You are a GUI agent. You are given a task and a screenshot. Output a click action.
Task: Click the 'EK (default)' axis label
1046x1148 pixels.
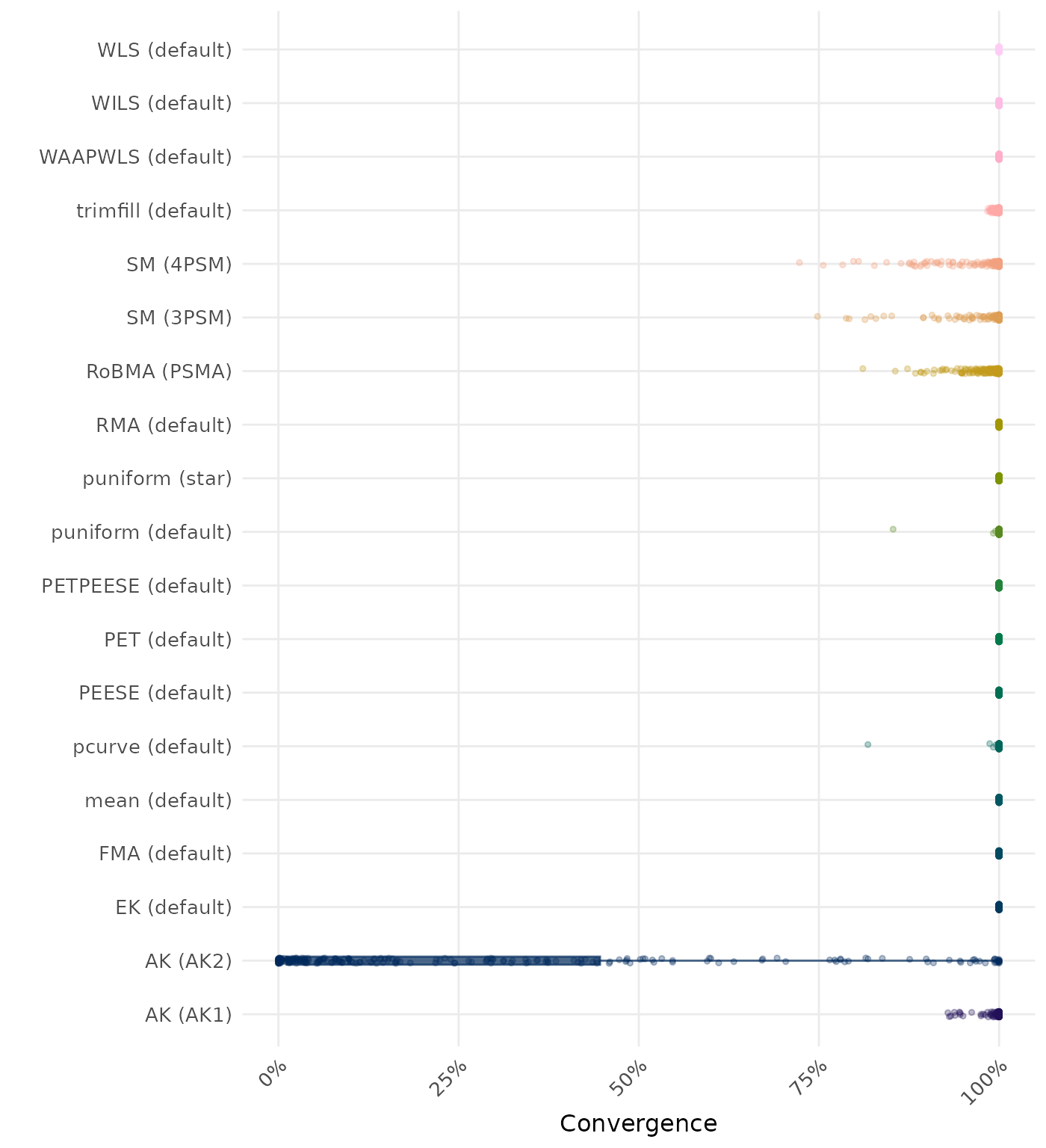pos(173,907)
